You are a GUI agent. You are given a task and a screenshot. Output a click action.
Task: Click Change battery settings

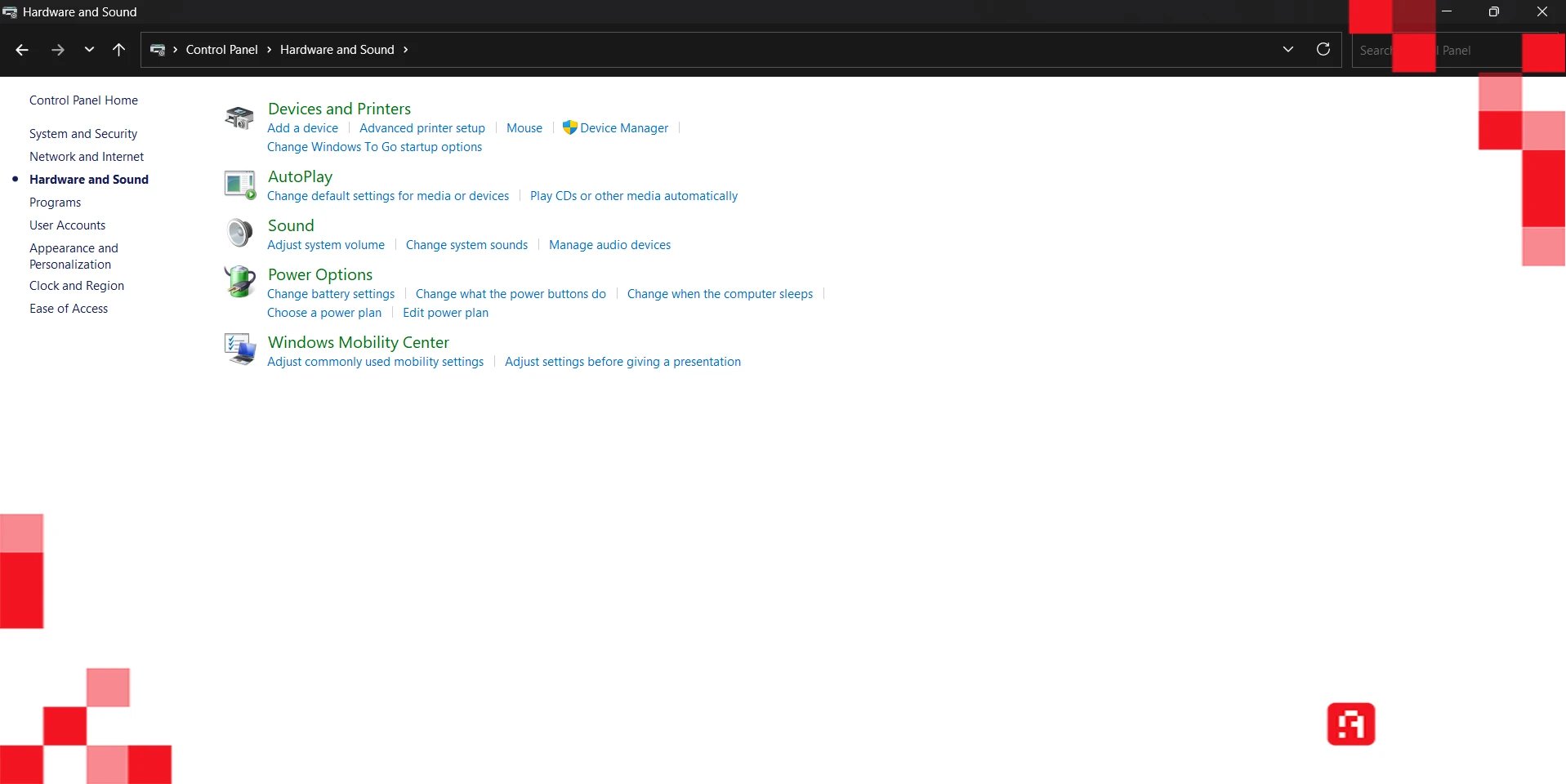tap(331, 294)
